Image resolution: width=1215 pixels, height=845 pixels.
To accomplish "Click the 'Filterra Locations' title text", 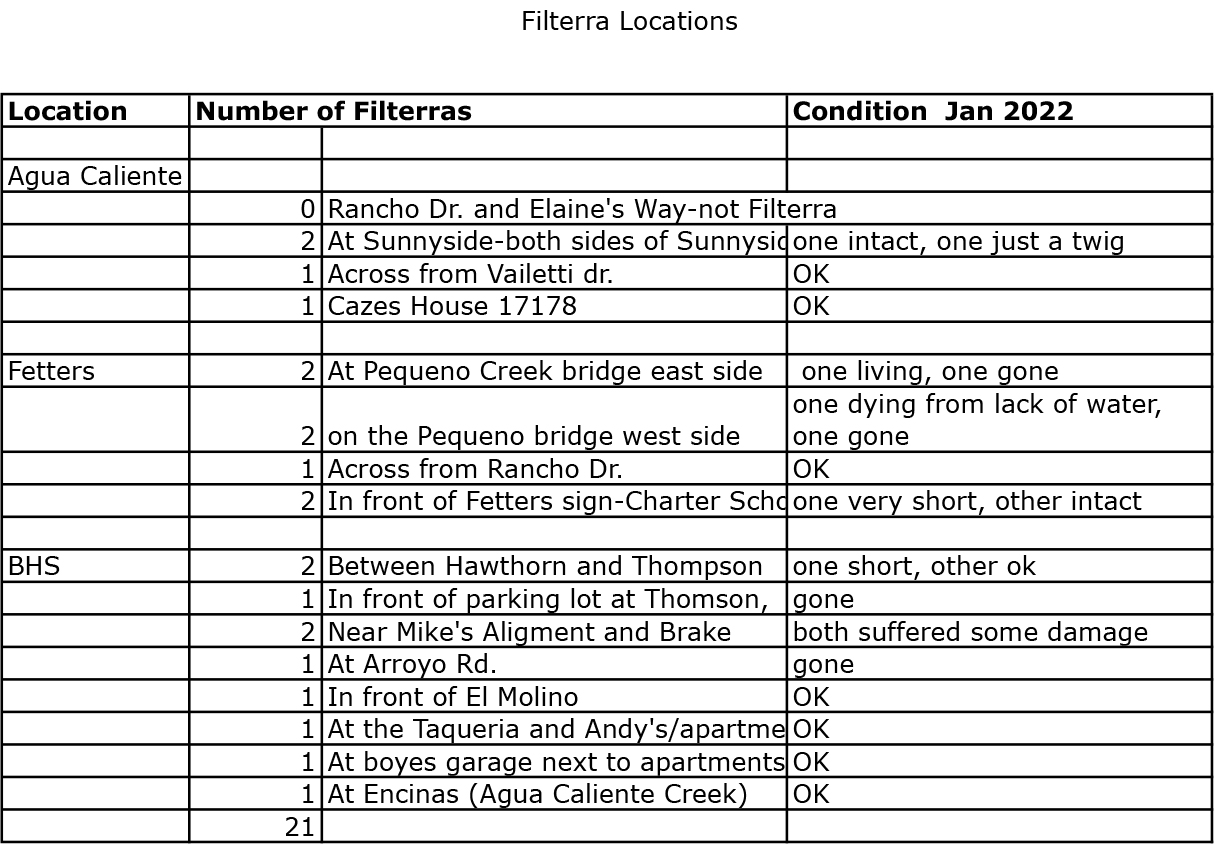I will (x=629, y=21).
